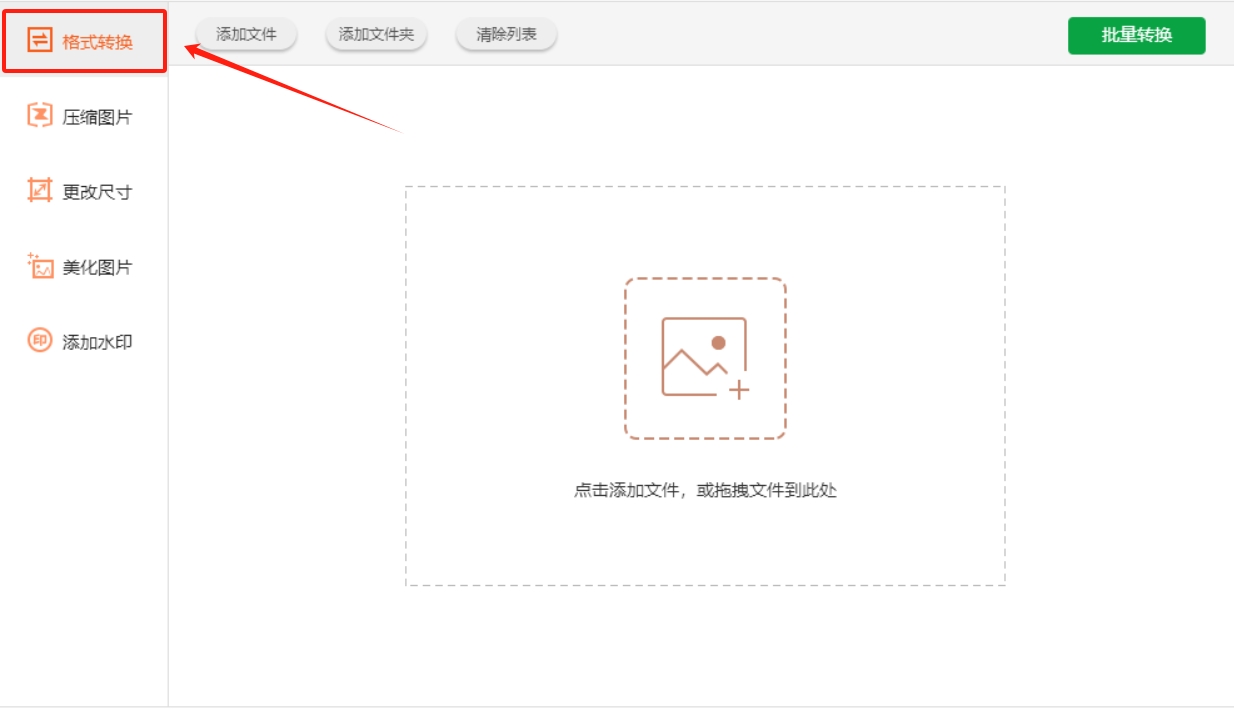Viewport: 1234px width, 709px height.
Task: Click the 添加水印 stamp icon
Action: pos(39,341)
